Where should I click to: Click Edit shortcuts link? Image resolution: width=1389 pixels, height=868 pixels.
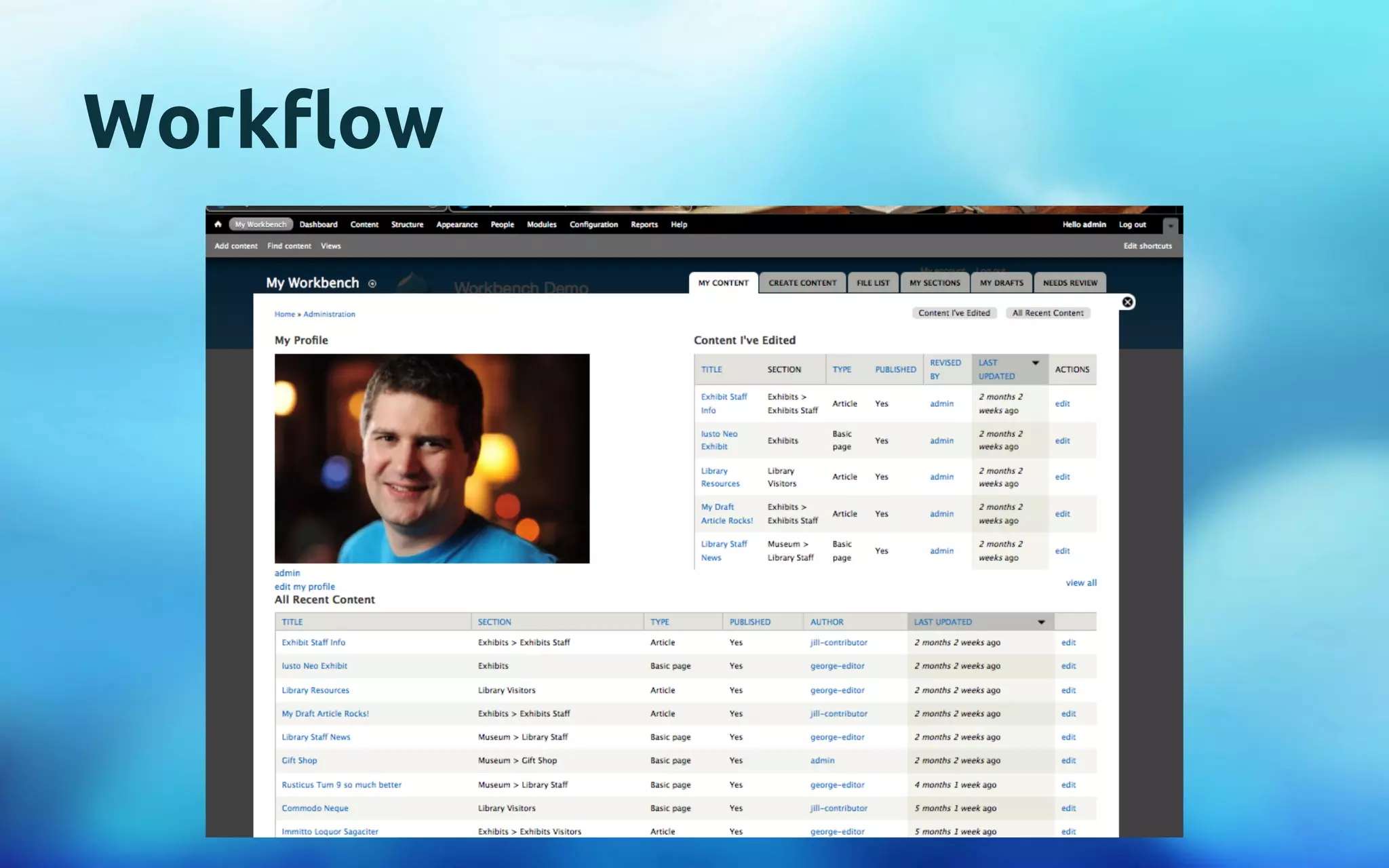(x=1147, y=246)
